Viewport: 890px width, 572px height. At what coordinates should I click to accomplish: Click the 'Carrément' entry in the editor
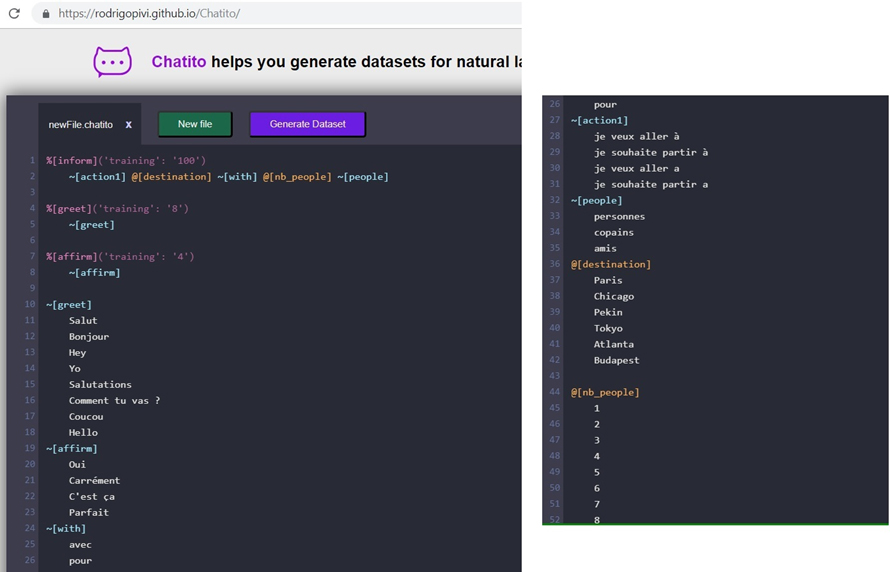click(x=94, y=481)
